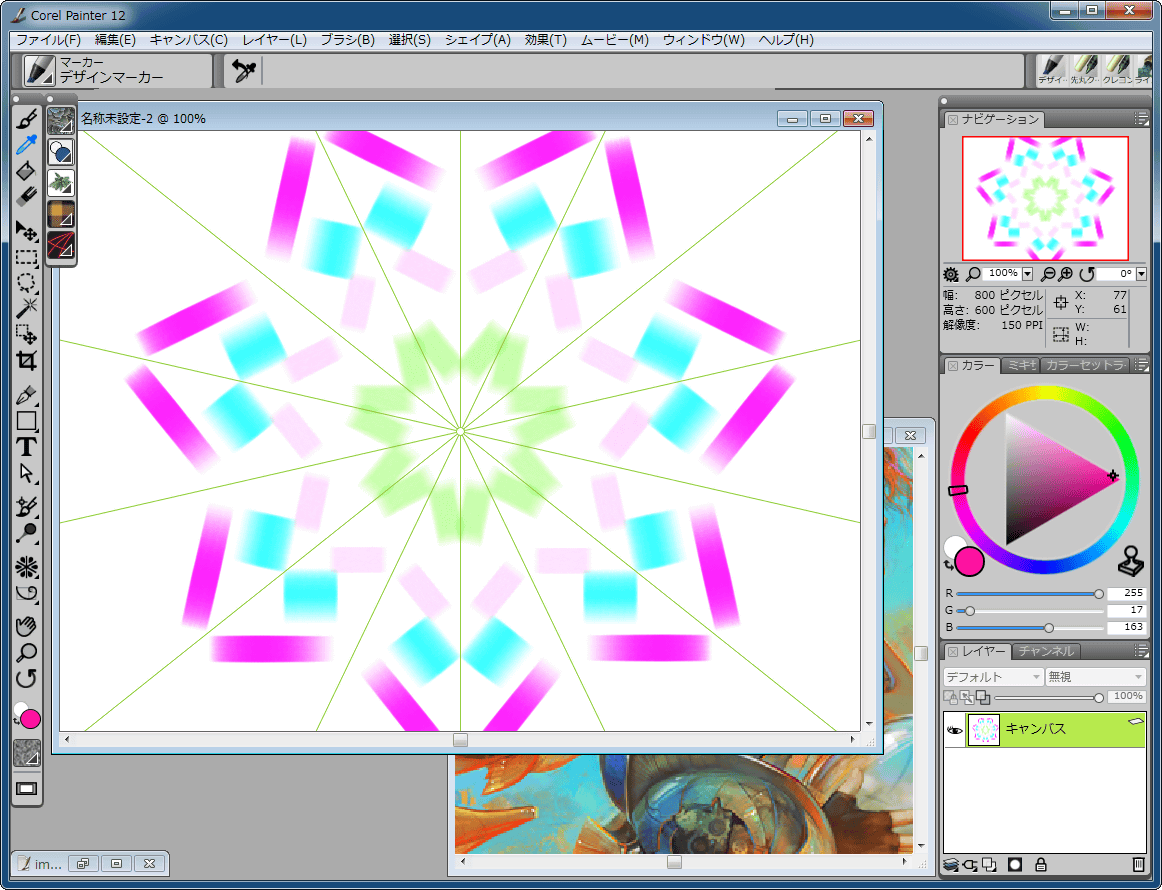
Task: Select the Selection Adjuster tool
Action: coord(26,334)
